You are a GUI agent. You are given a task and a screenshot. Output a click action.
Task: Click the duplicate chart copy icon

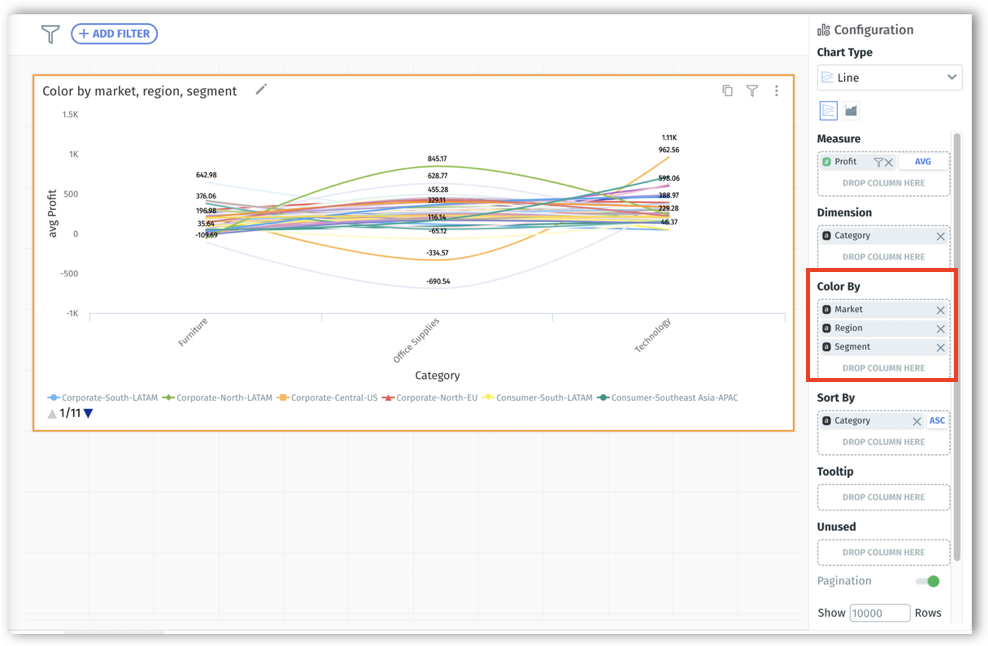(x=727, y=90)
